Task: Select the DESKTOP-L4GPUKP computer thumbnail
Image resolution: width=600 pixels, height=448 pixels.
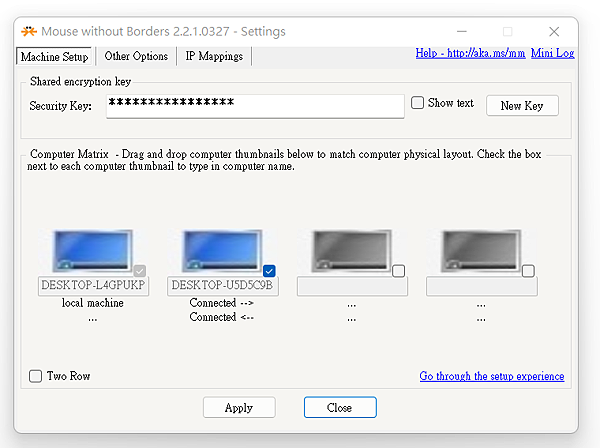Action: pyautogui.click(x=93, y=251)
